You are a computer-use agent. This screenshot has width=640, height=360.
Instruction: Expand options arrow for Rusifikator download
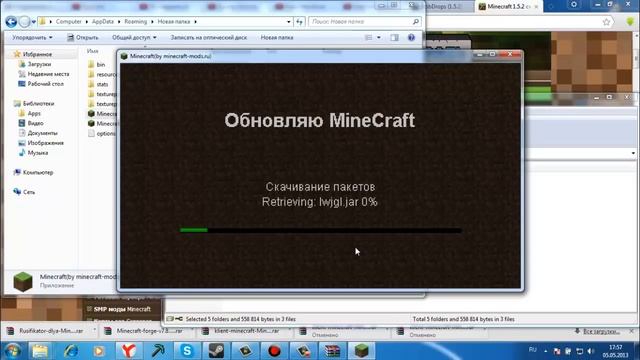[x=95, y=330]
